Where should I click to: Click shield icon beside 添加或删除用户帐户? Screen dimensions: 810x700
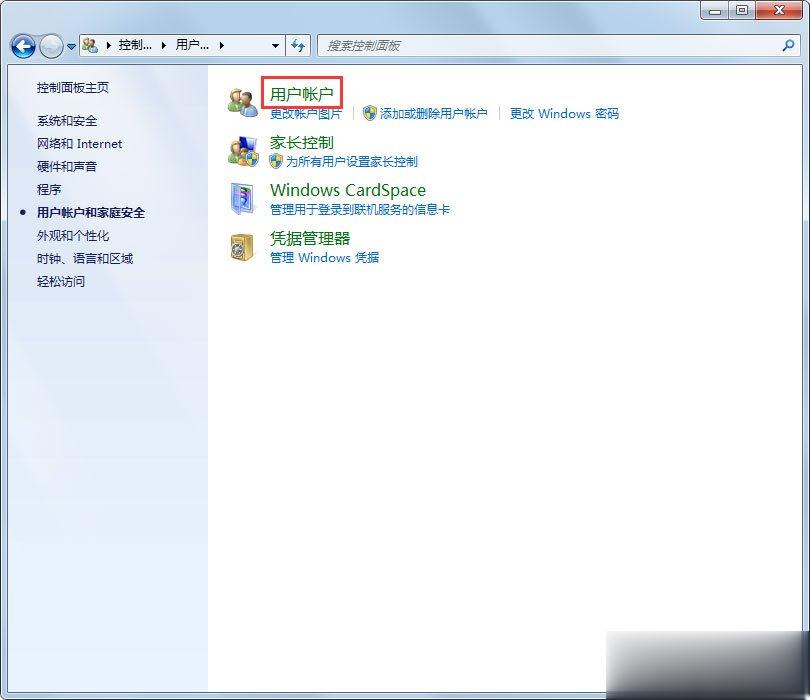369,113
